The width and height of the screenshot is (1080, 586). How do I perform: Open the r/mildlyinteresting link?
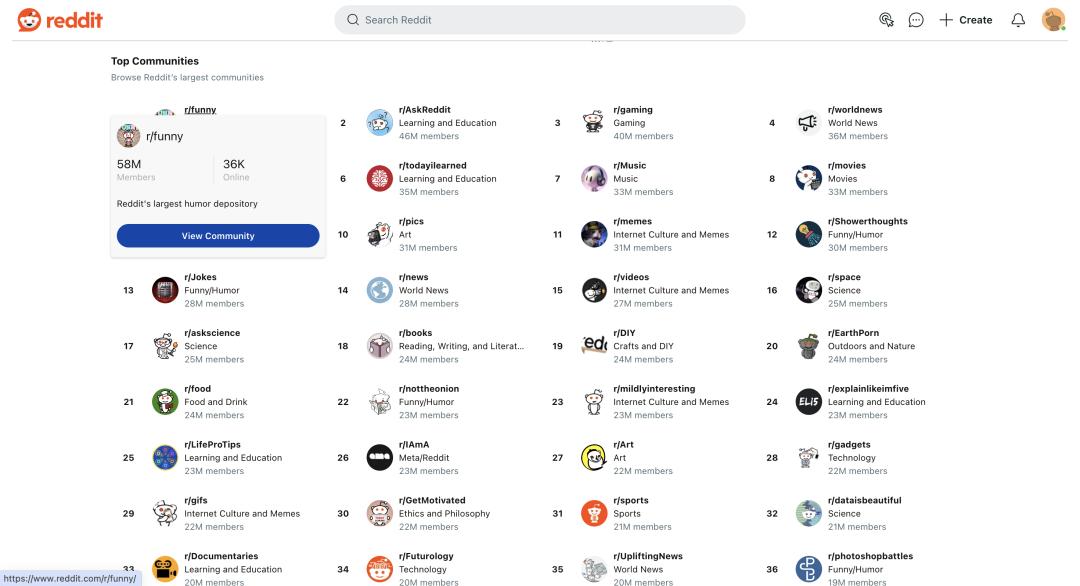pos(654,388)
